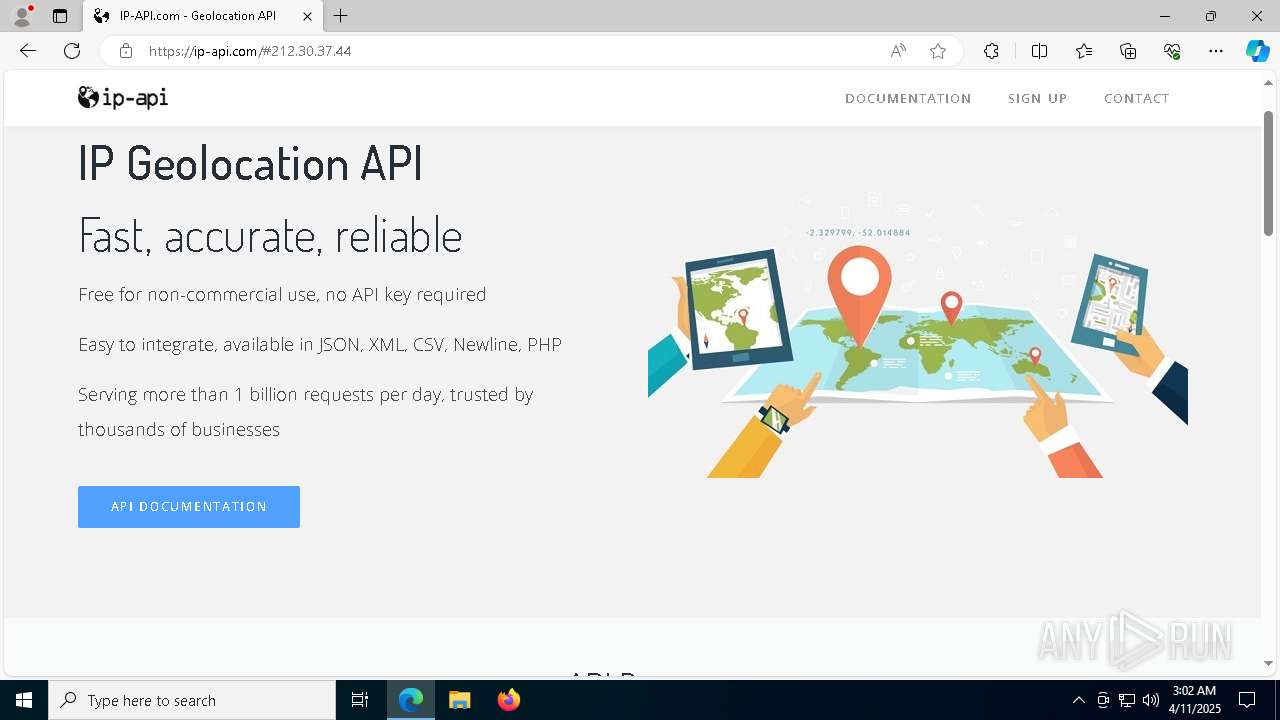Refresh the page with reload icon
This screenshot has height=720, width=1280.
click(x=72, y=51)
